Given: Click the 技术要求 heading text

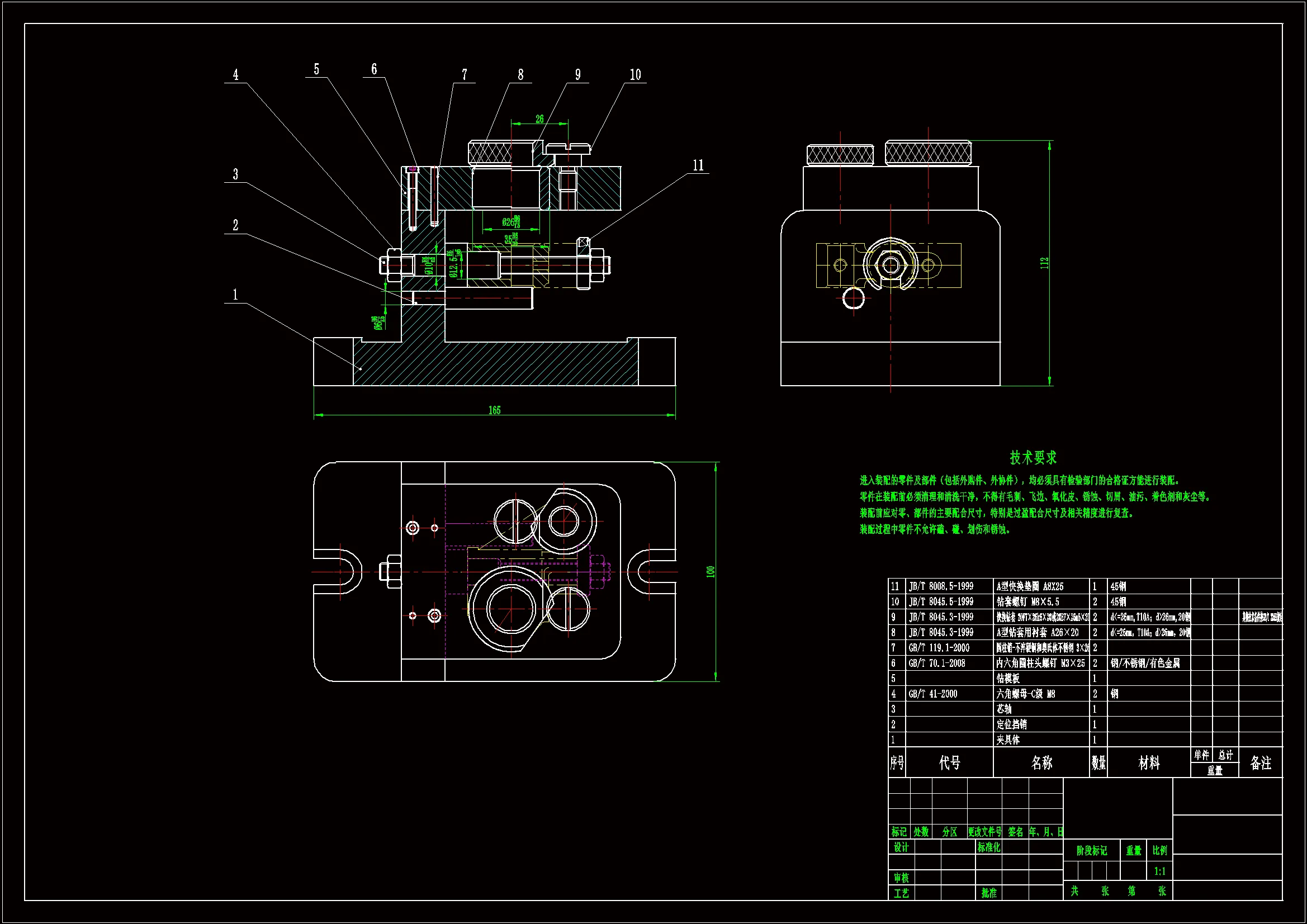Looking at the screenshot, I should 1033,458.
